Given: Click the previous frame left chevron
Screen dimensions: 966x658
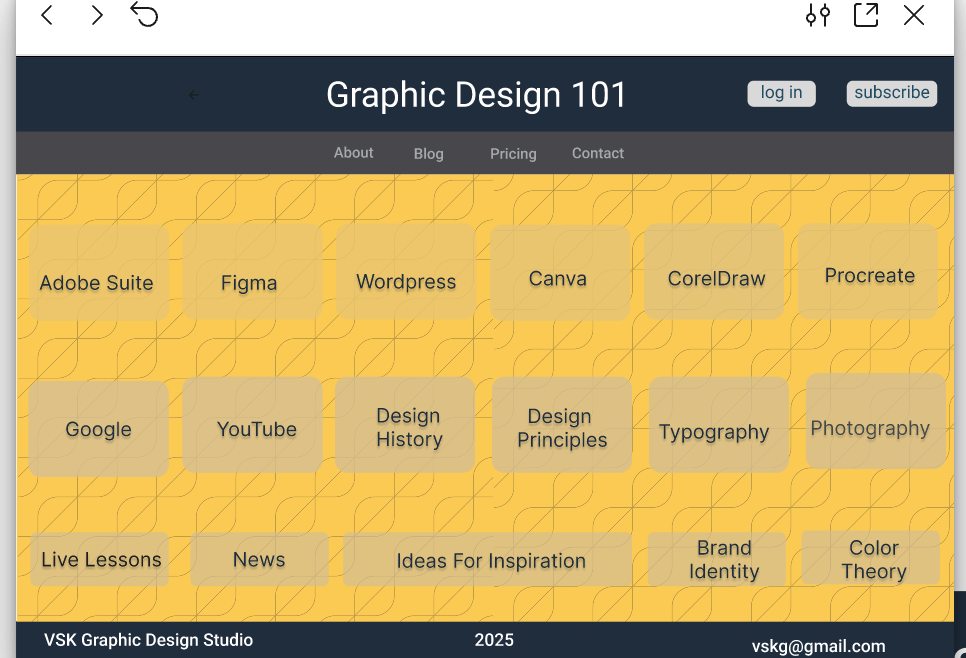Looking at the screenshot, I should (47, 15).
